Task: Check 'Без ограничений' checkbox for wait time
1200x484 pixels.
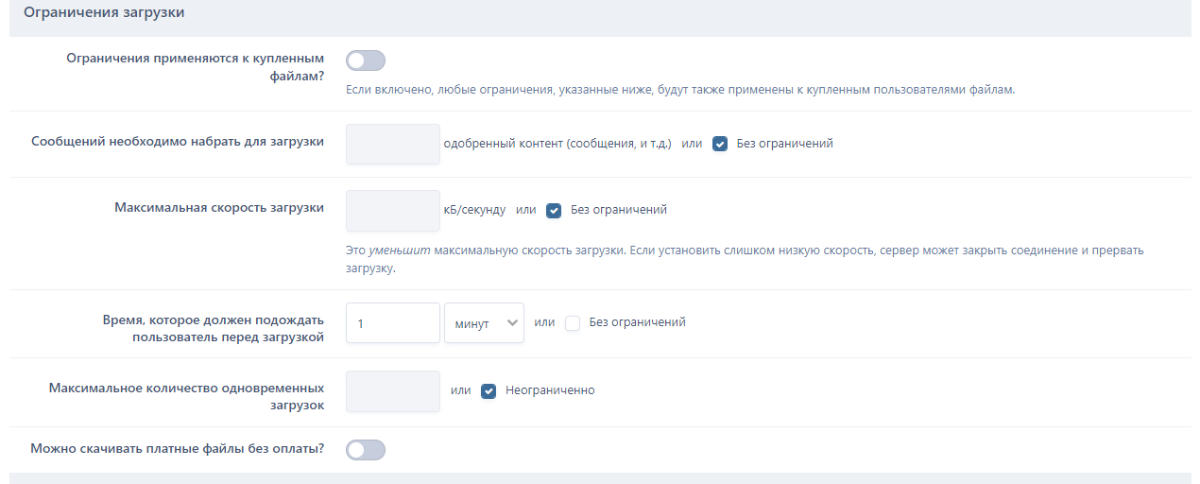Action: [572, 322]
